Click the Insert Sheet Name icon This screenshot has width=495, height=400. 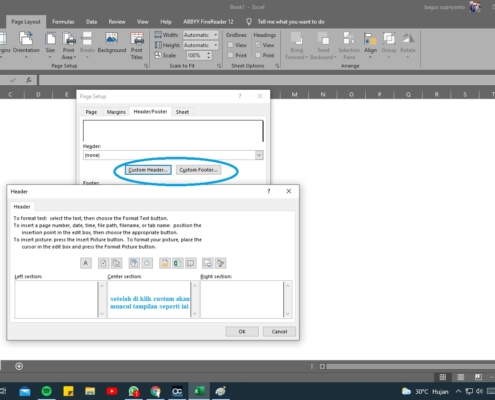(190, 263)
